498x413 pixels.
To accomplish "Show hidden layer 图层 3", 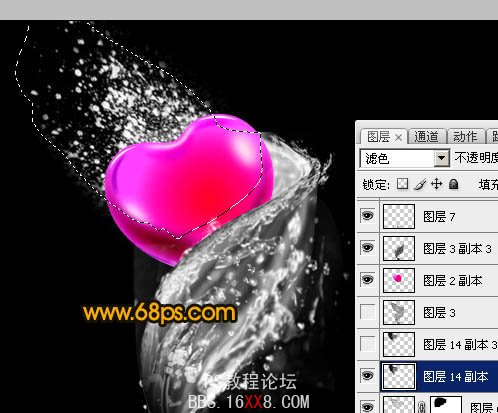I will pyautogui.click(x=367, y=312).
